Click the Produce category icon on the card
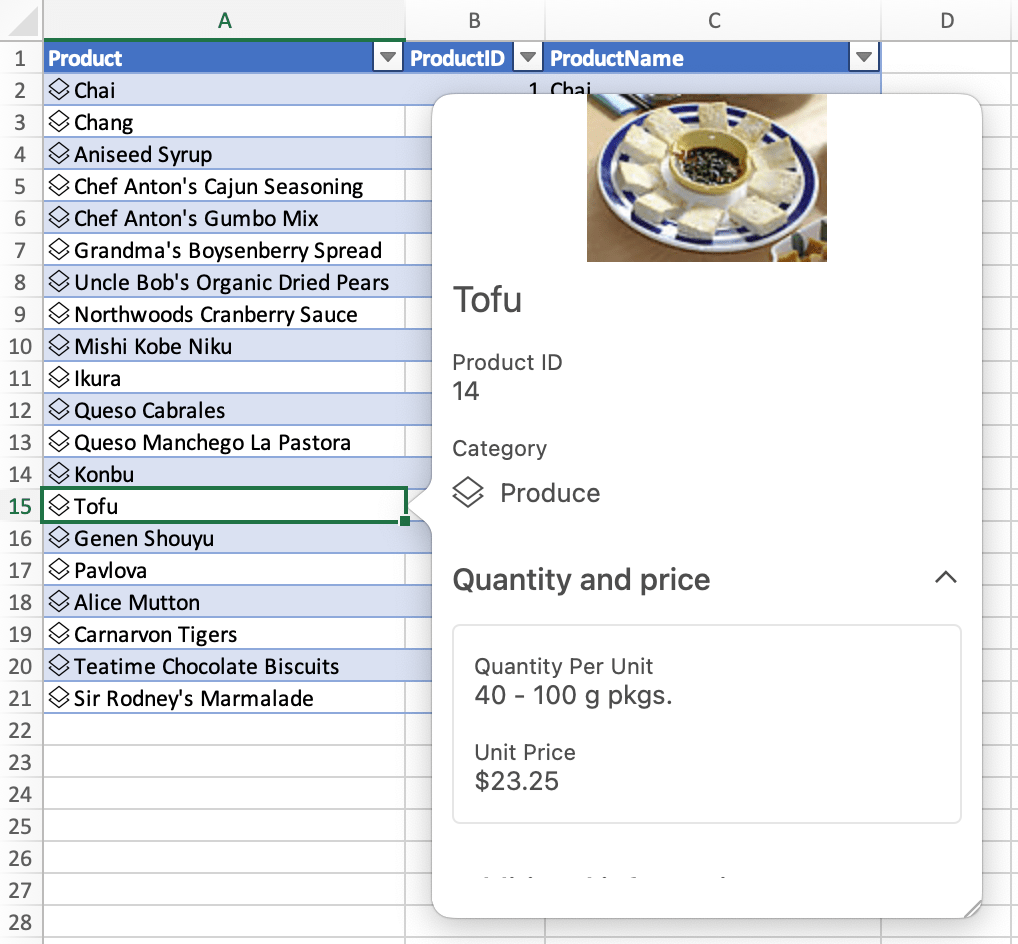This screenshot has width=1018, height=944. coord(468,492)
